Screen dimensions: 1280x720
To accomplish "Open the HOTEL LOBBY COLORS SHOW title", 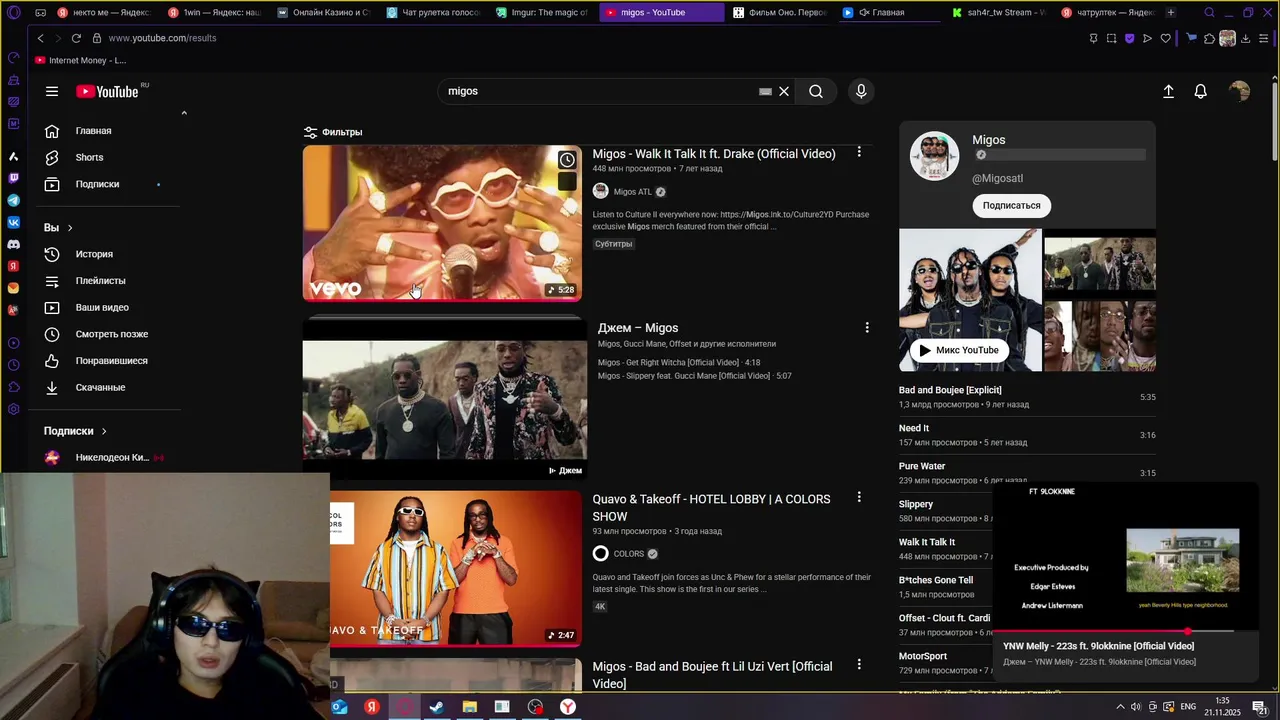I will [711, 508].
